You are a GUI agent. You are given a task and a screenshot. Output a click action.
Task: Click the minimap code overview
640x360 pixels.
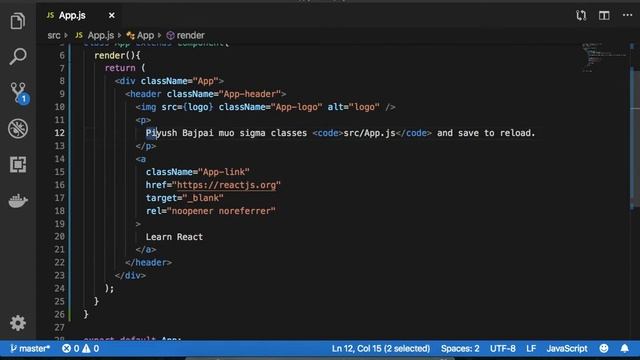tap(603, 57)
